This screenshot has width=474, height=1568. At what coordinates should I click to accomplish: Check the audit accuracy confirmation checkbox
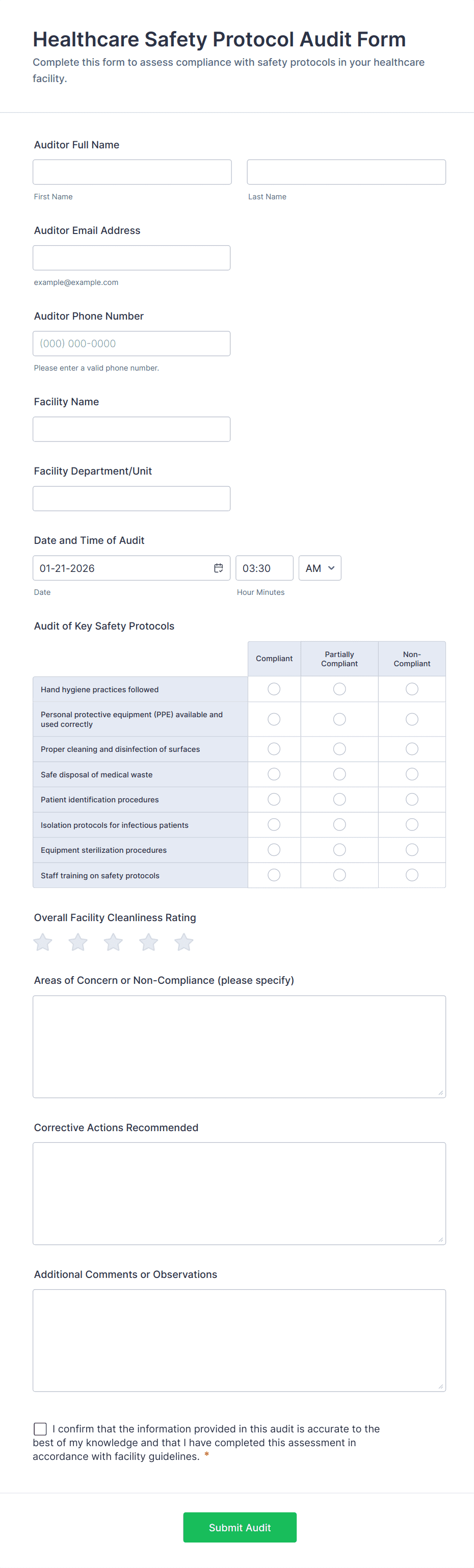click(40, 1429)
